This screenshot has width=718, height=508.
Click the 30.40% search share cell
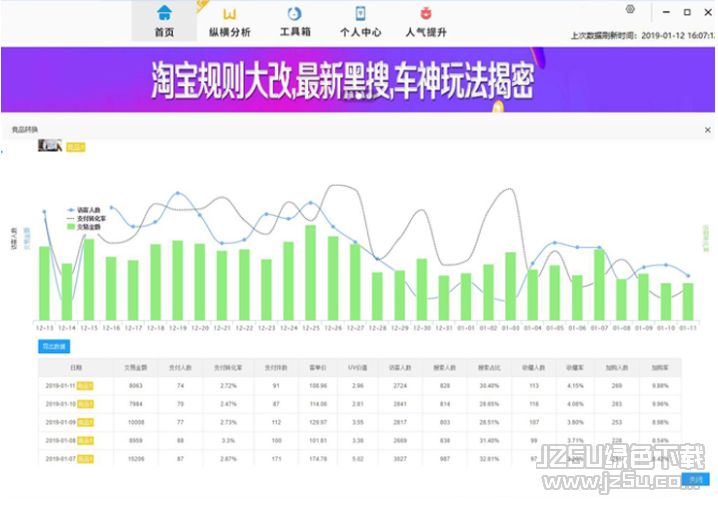tap(489, 386)
